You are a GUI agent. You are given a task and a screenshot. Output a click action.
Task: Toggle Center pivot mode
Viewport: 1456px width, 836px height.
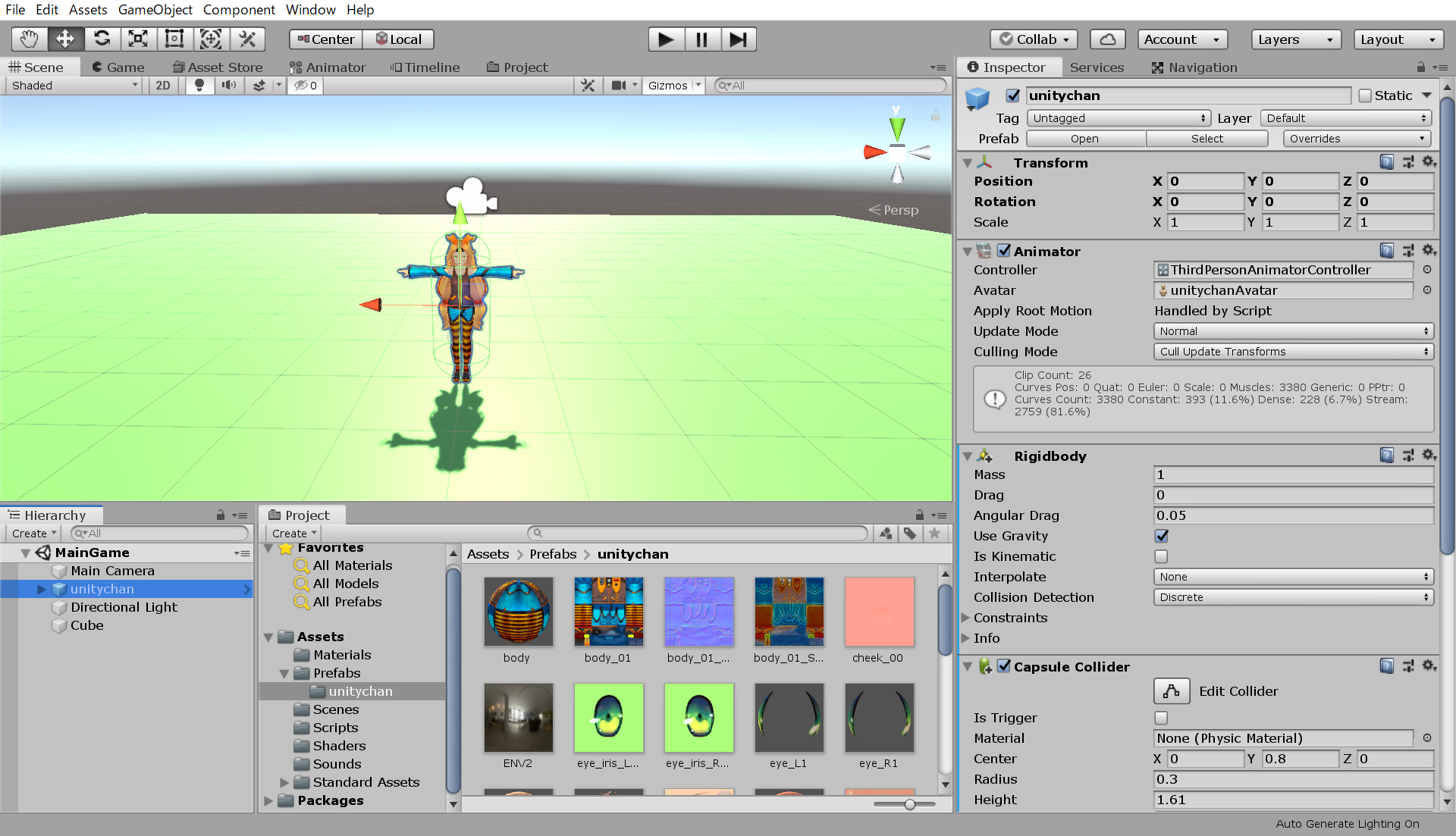click(326, 39)
